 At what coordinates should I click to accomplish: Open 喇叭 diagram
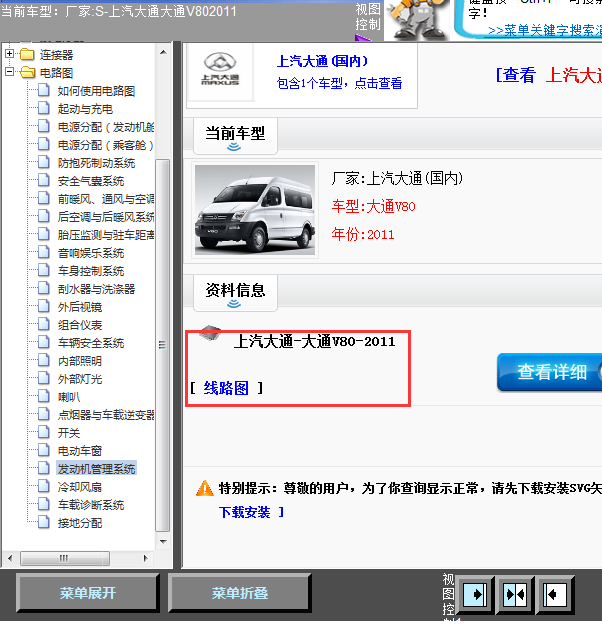pos(69,397)
